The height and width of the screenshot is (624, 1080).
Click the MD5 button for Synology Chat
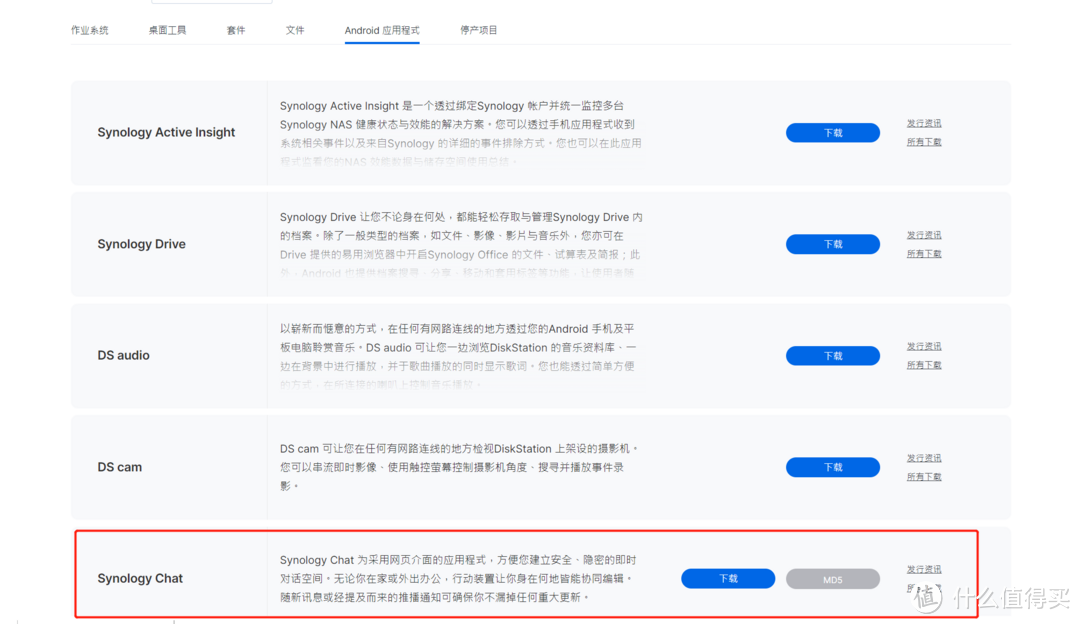(x=833, y=578)
